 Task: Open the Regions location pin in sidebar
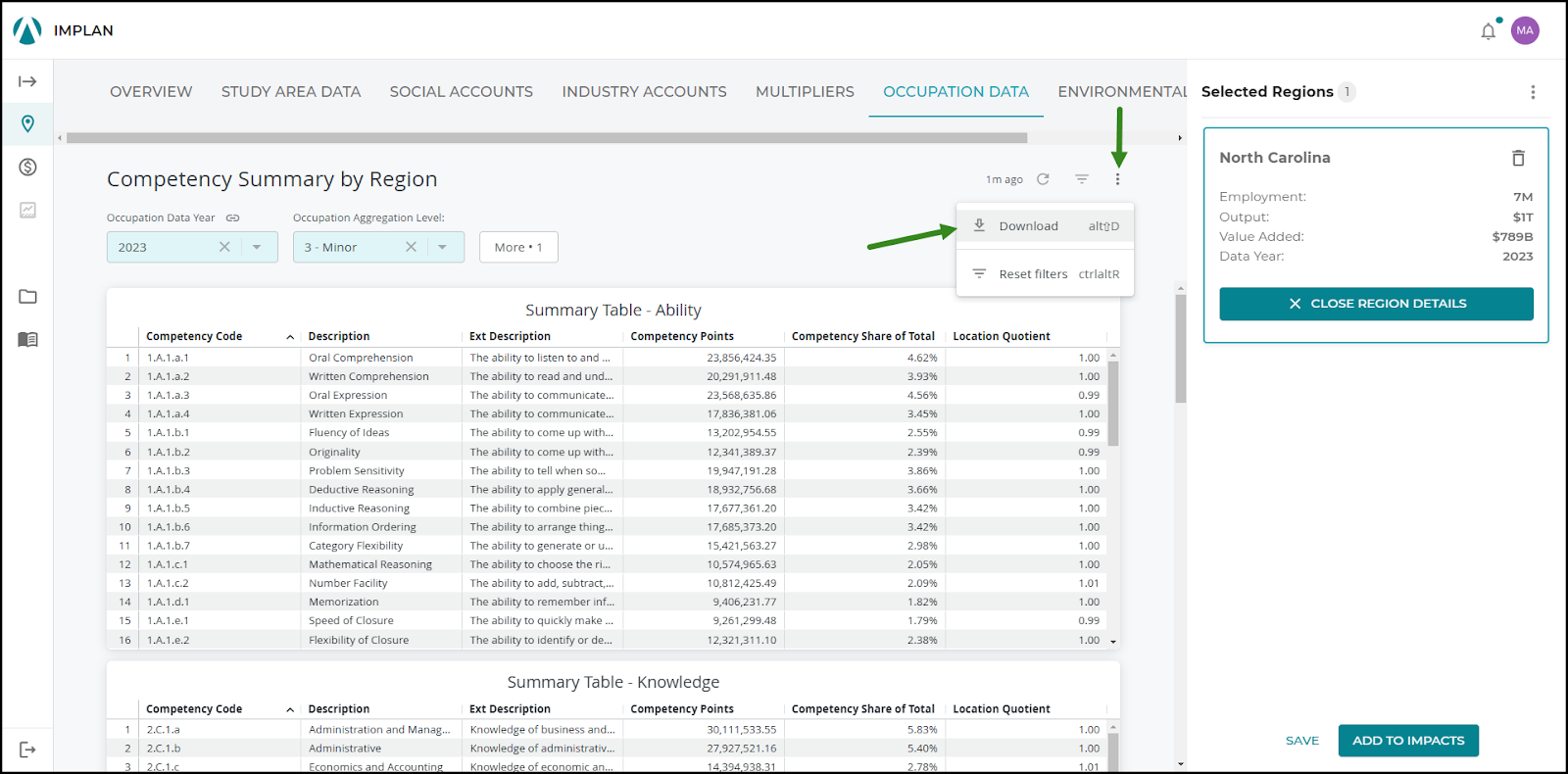click(x=27, y=123)
